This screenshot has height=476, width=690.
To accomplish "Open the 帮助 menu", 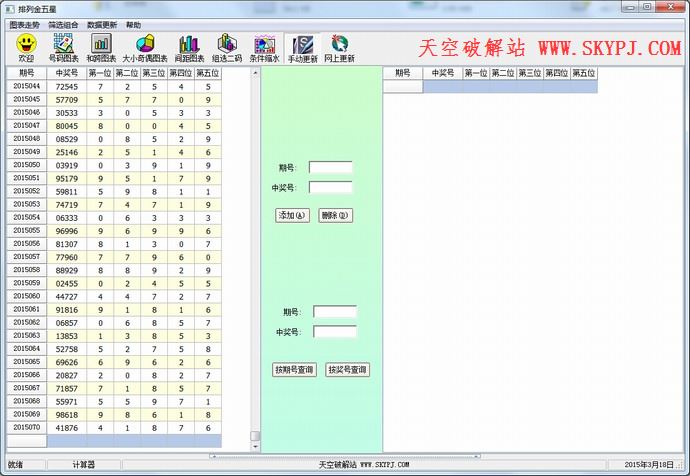I will click(x=133, y=24).
